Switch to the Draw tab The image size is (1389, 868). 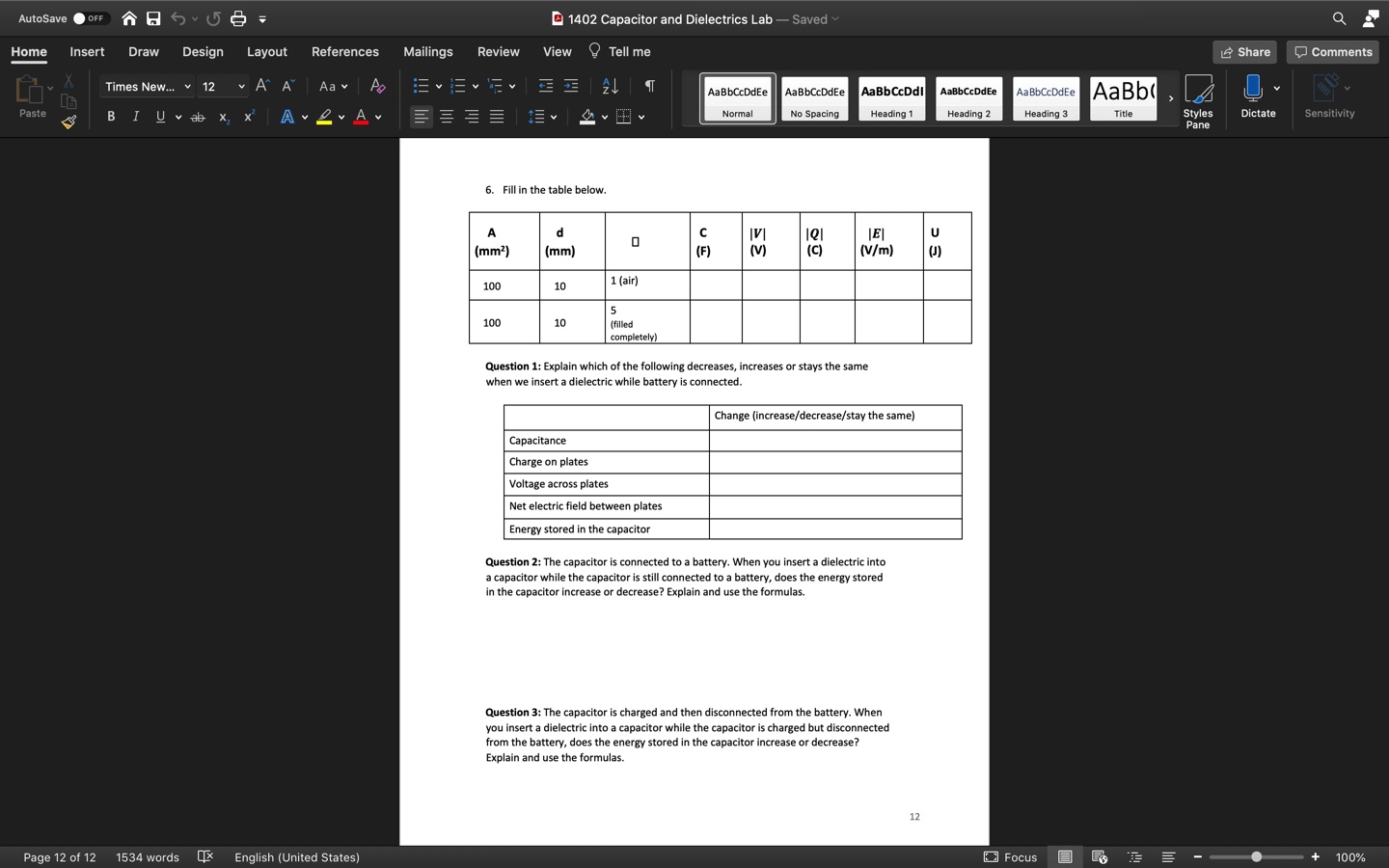click(x=144, y=52)
